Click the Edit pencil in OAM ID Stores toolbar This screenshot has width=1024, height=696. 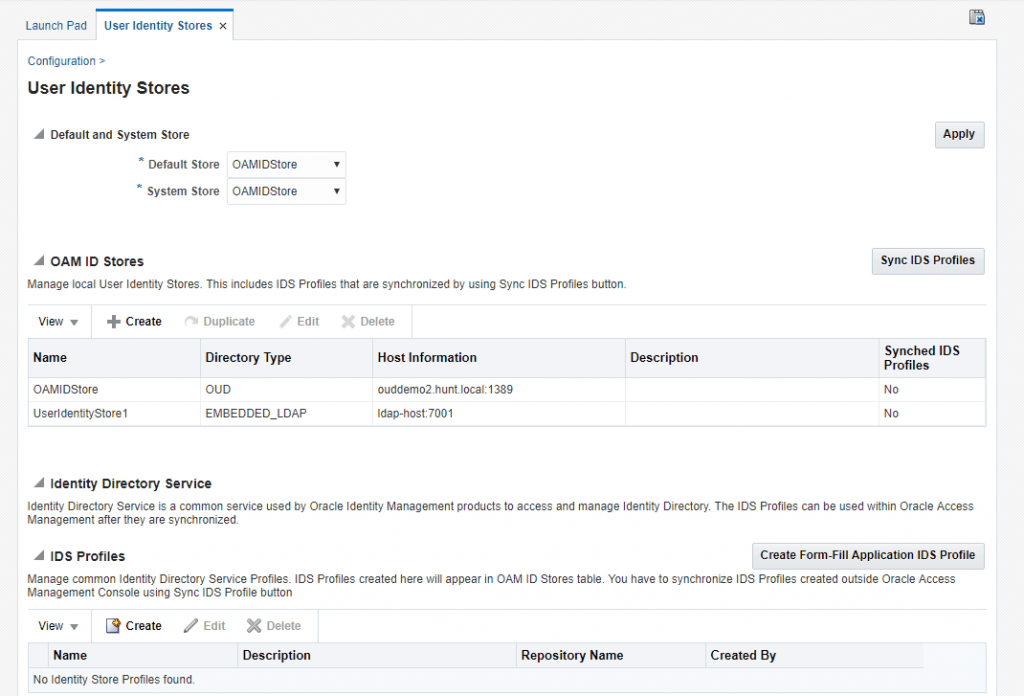pos(286,322)
